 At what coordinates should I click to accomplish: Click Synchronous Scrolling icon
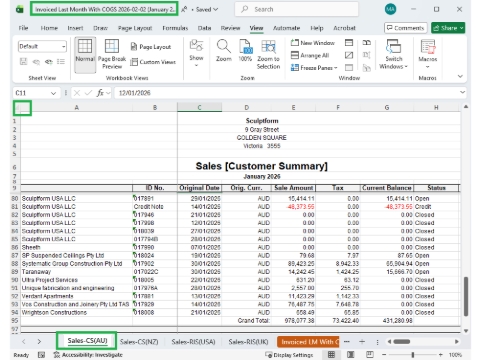[367, 55]
